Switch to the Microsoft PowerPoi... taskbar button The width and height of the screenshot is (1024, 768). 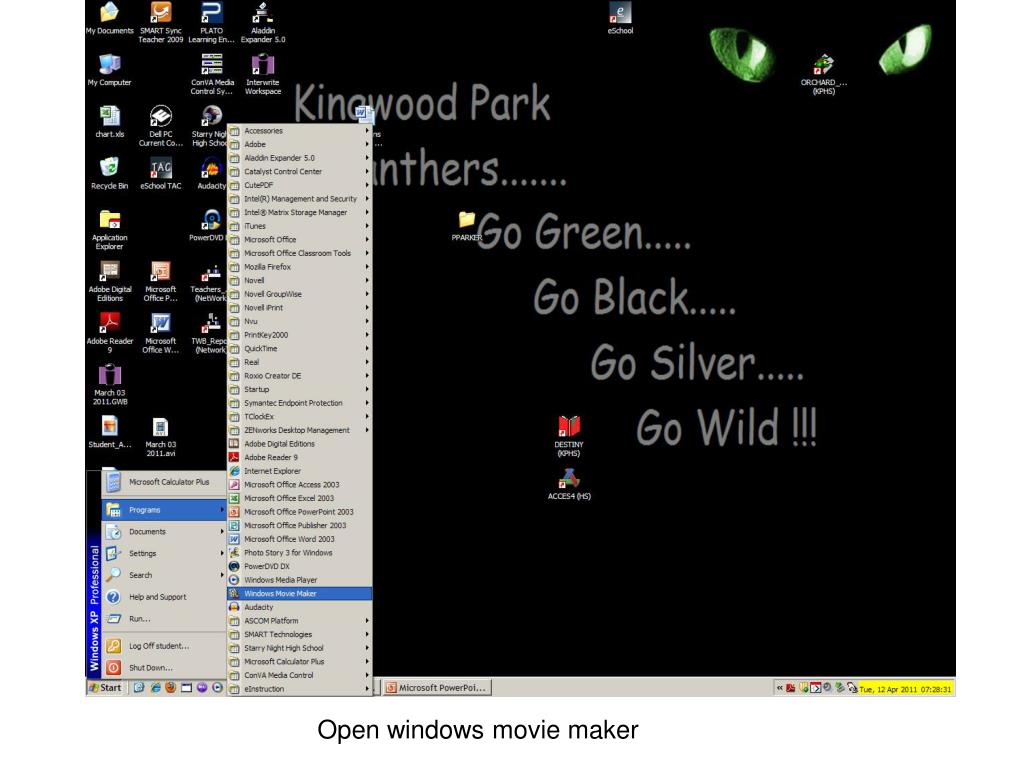pos(436,688)
